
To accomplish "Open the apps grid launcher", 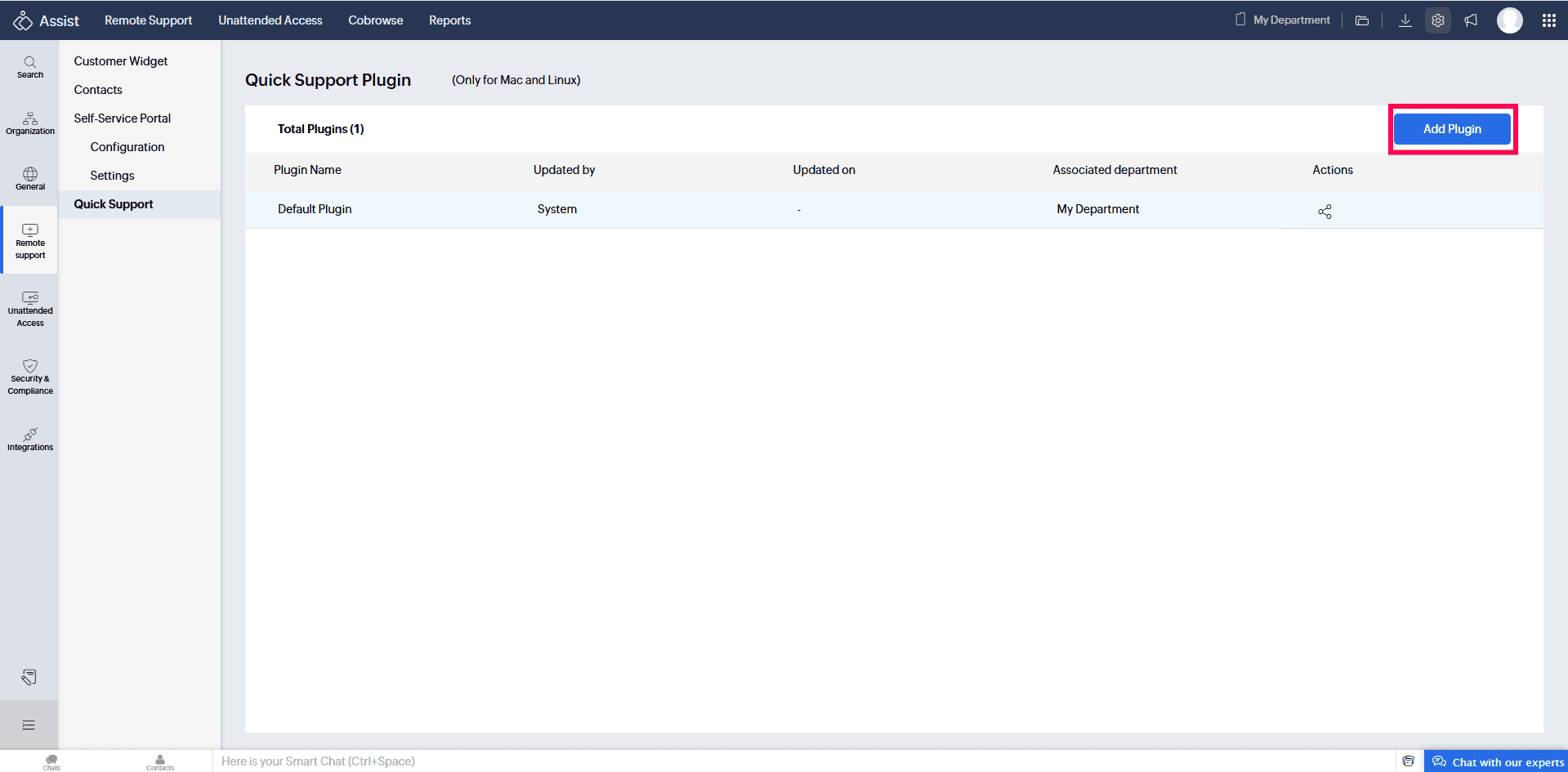I will click(x=1548, y=20).
